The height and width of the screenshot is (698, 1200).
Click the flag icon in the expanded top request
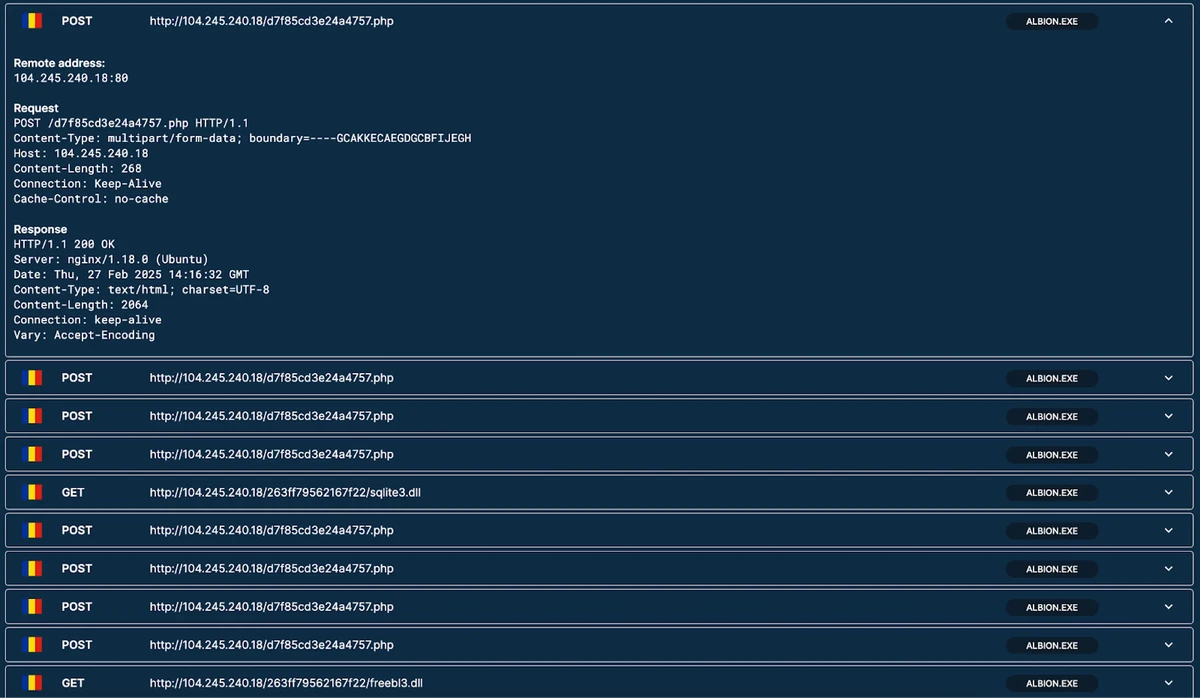point(32,21)
